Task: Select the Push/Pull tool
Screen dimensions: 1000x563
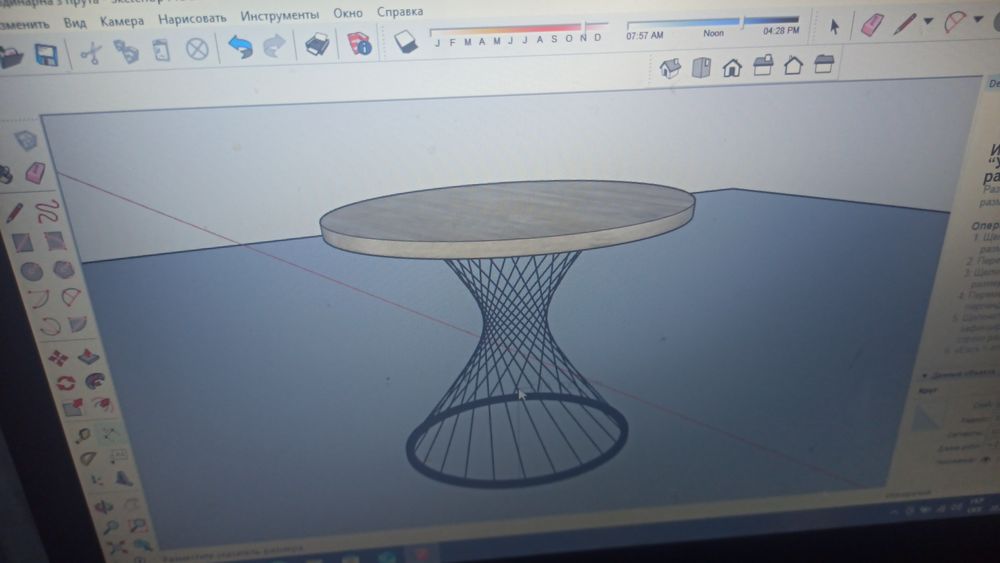Action: (88, 355)
